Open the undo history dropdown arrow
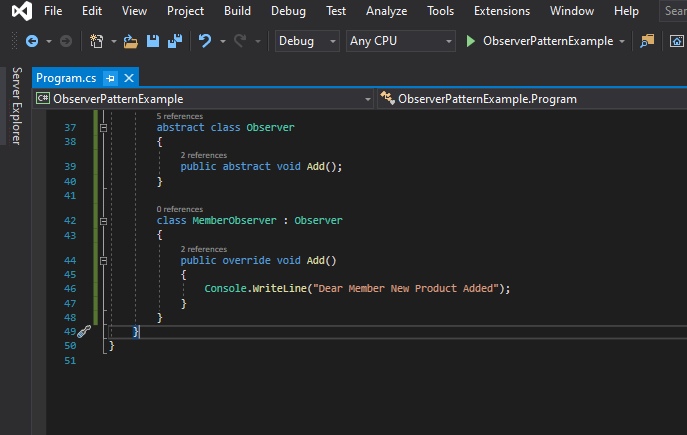This screenshot has width=687, height=435. tap(223, 42)
